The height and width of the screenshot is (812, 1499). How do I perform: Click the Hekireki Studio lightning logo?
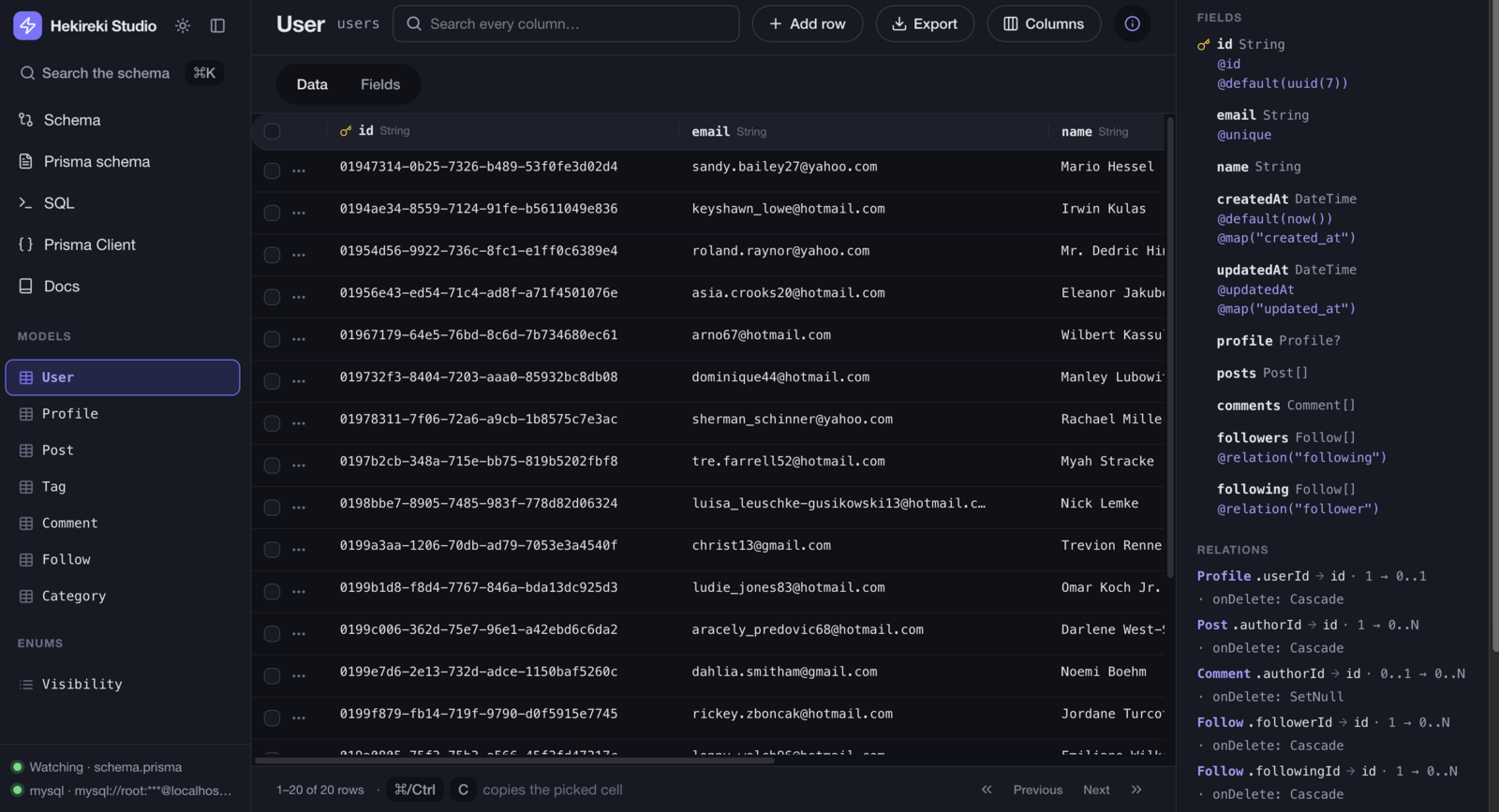coord(27,25)
